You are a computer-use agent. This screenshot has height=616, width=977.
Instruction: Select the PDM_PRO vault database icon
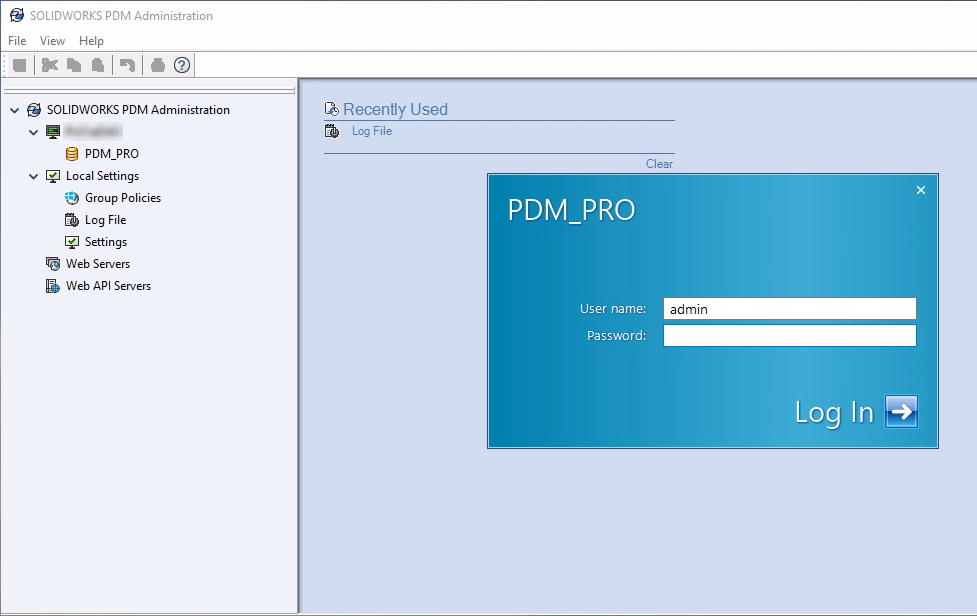72,154
